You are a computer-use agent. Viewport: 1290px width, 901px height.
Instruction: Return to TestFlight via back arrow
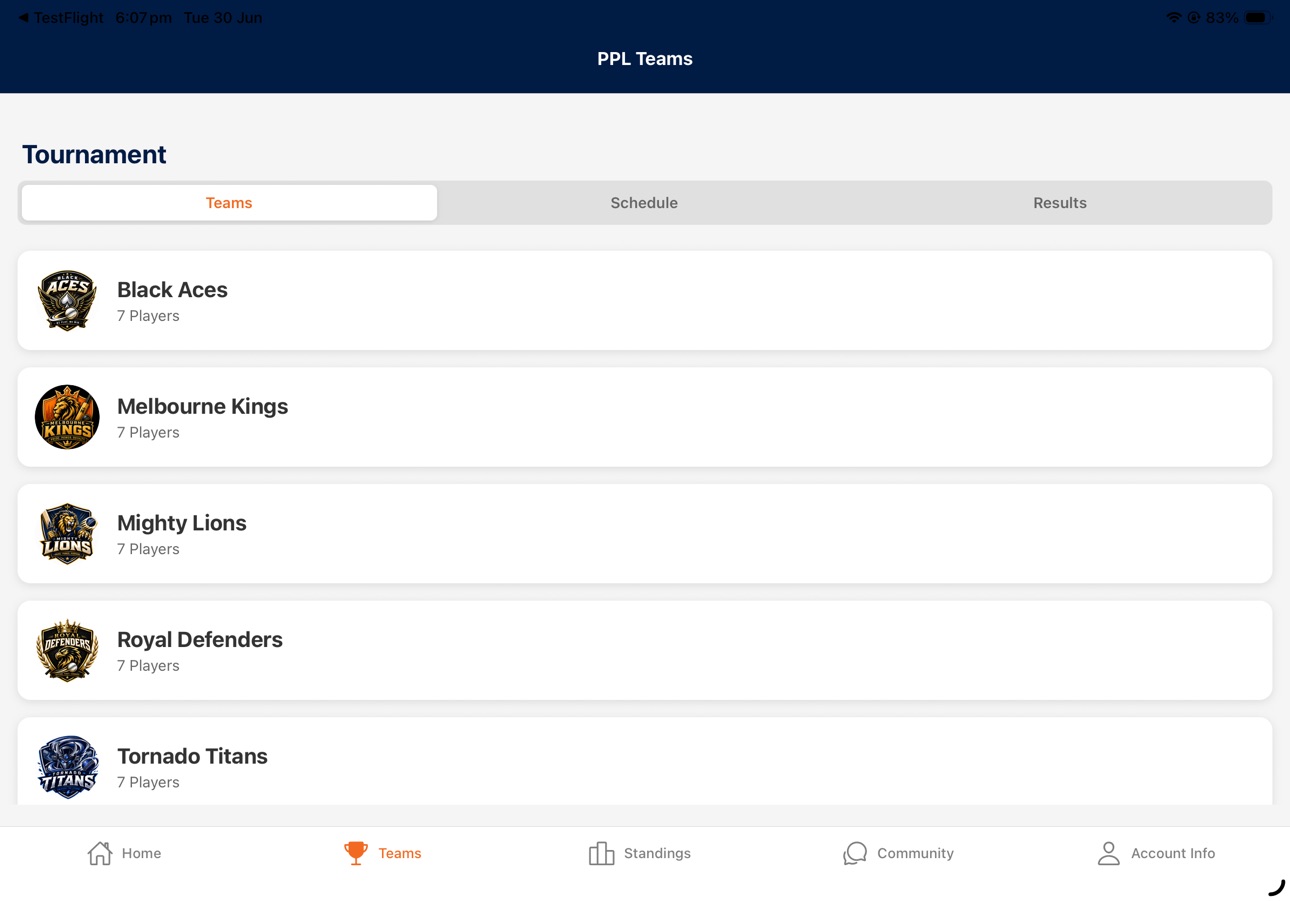23,17
